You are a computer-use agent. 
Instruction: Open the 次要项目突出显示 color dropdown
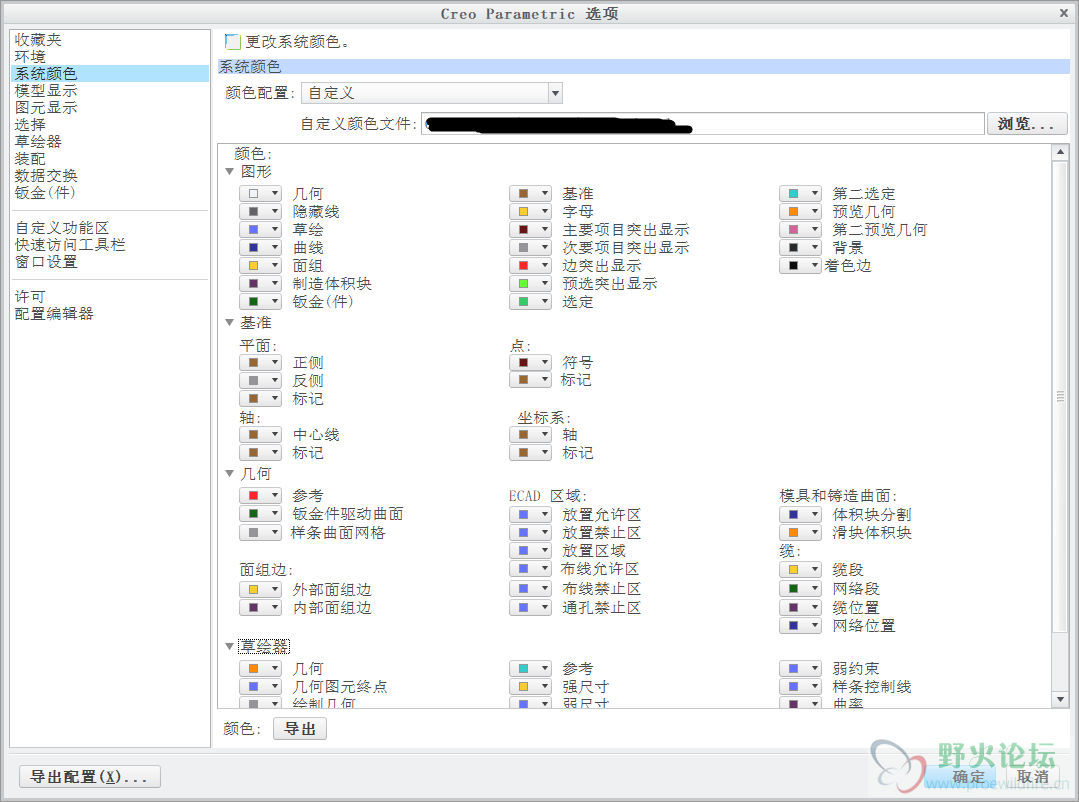(x=531, y=247)
